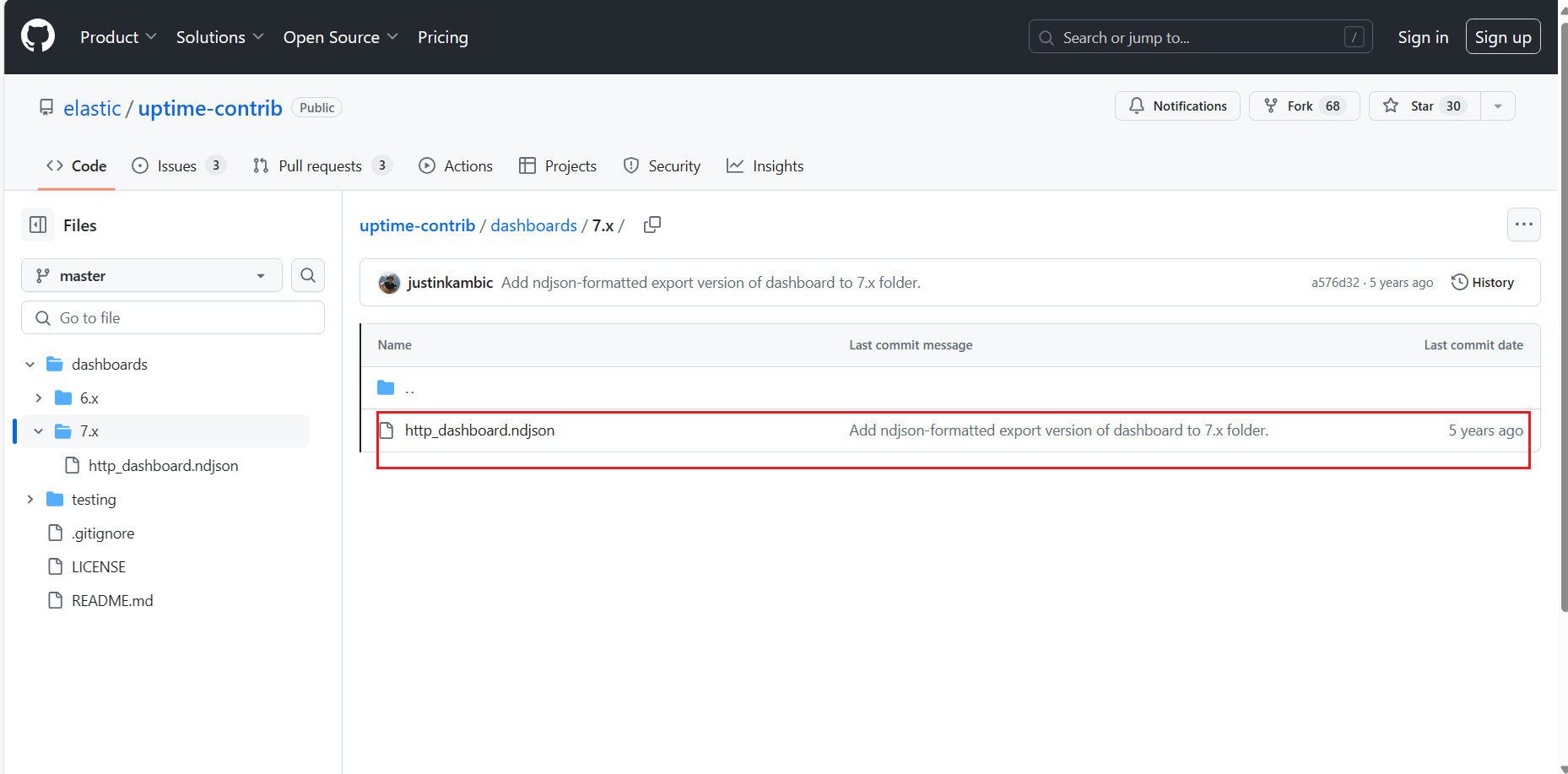Click Sign in
1568x774 pixels.
[x=1423, y=37]
